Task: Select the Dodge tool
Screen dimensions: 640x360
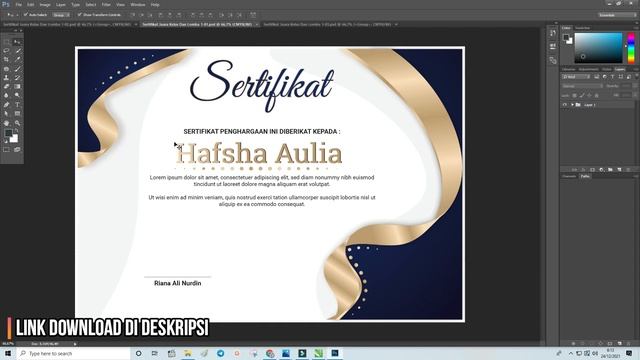Action: click(x=17, y=96)
